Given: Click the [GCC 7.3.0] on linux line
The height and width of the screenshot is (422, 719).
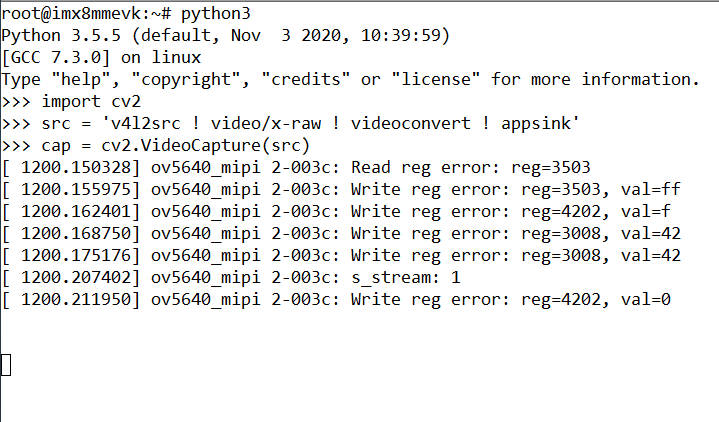Looking at the screenshot, I should [100, 57].
